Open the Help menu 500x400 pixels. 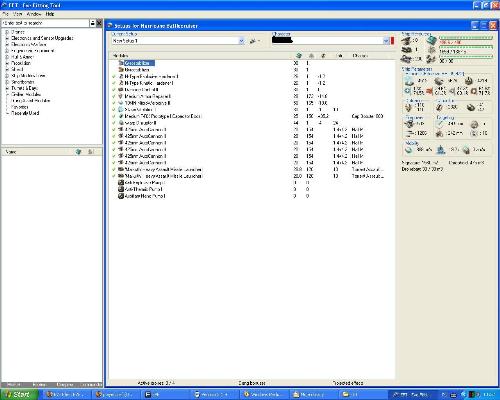[50, 14]
